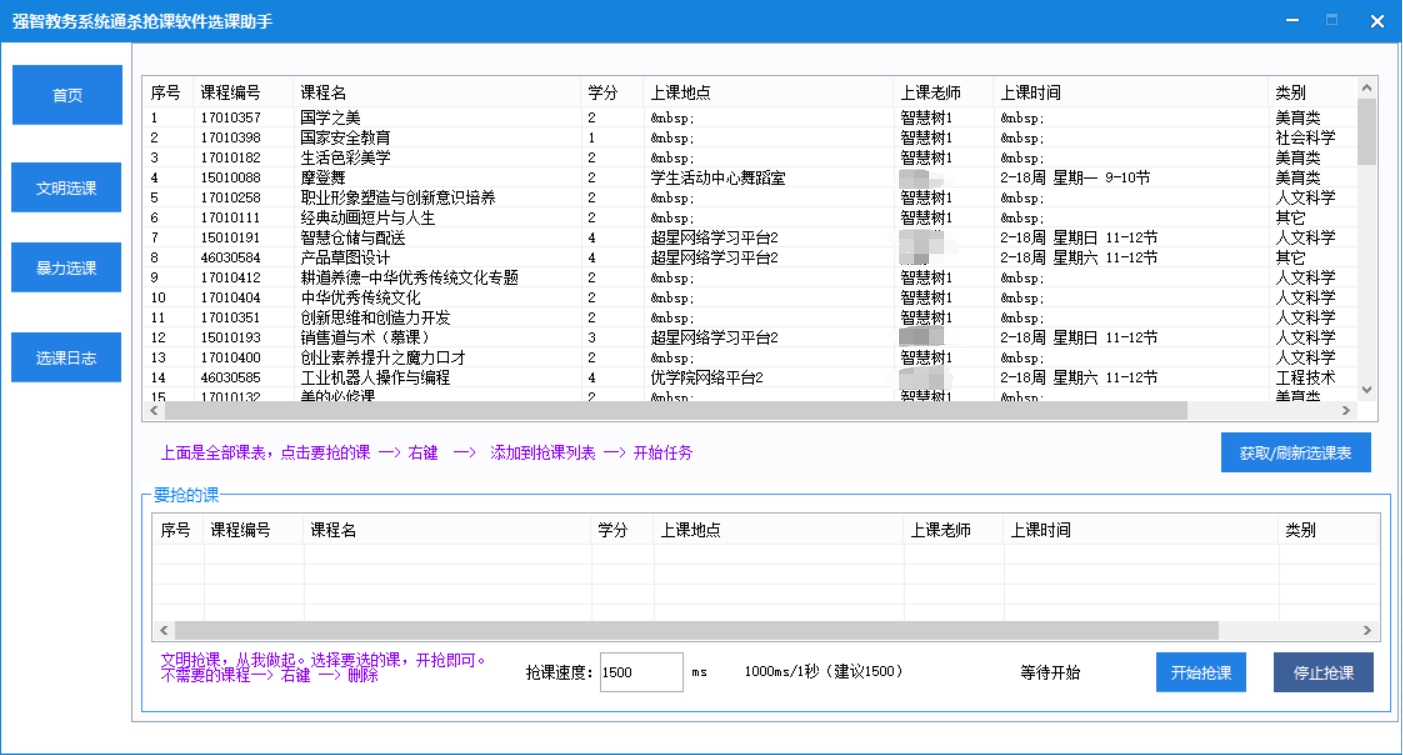Viewport: 1403px width, 755px height.
Task: Select course 工业机器人操作与编程
Action: (375, 378)
